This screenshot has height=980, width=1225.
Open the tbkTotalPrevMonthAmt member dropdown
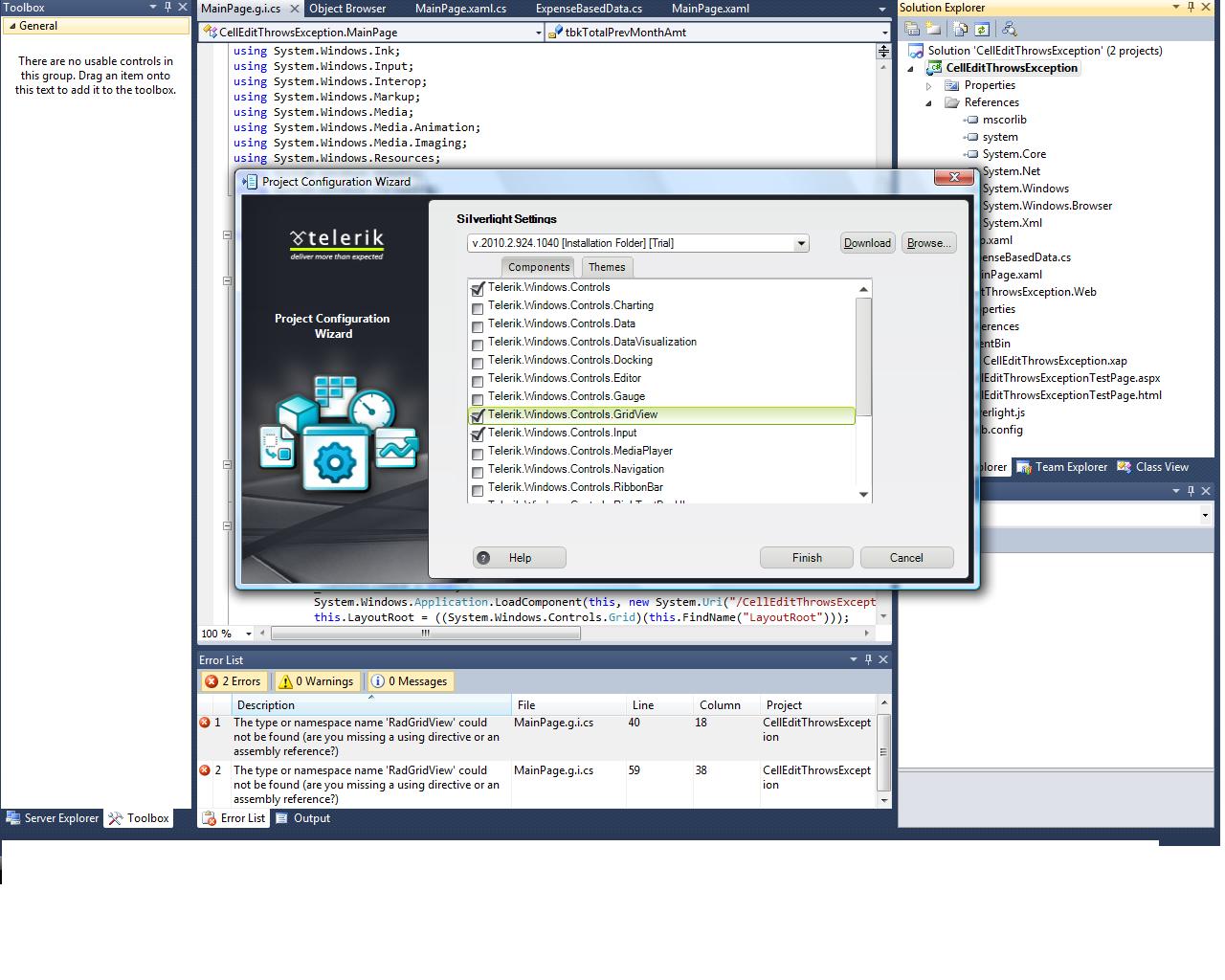[884, 33]
